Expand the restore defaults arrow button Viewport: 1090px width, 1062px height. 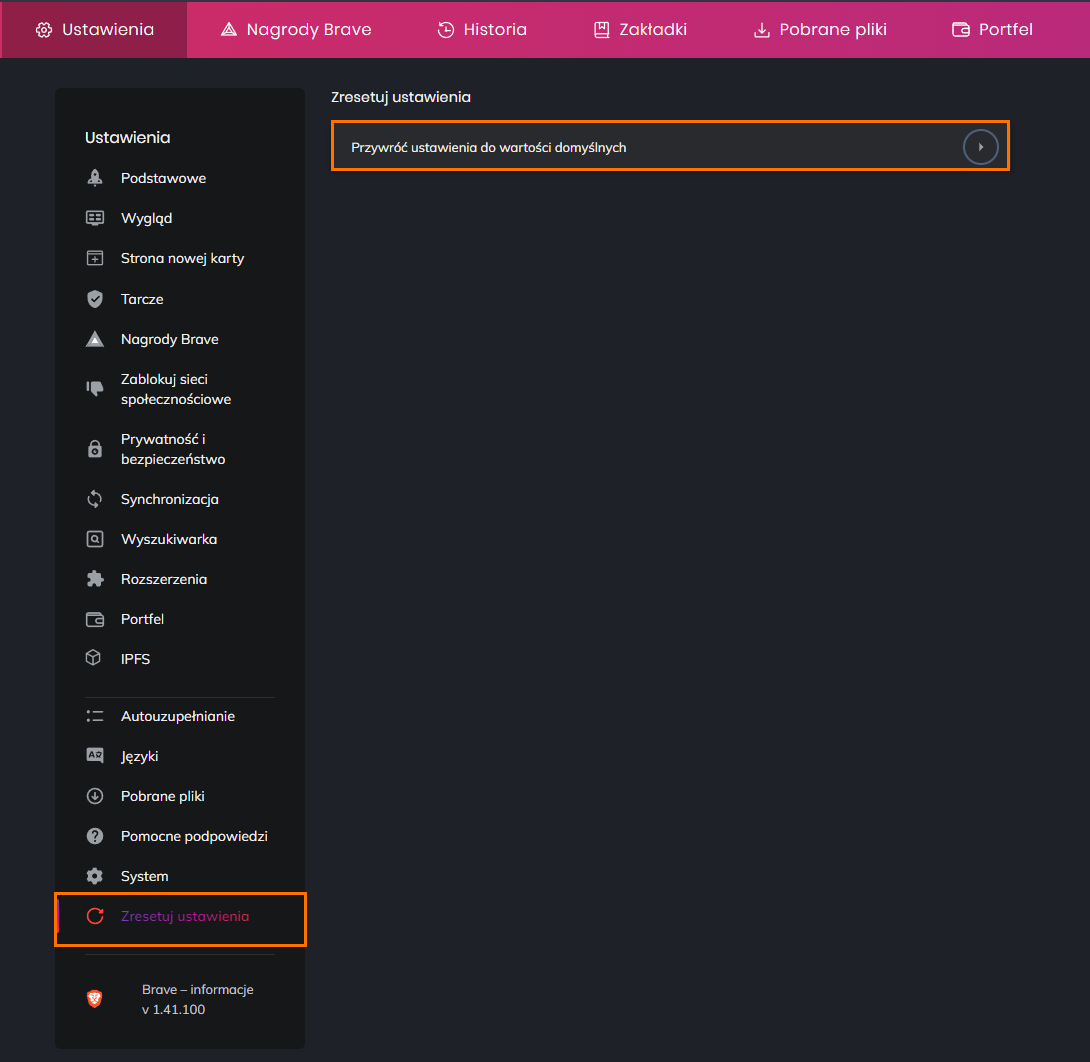pos(980,147)
